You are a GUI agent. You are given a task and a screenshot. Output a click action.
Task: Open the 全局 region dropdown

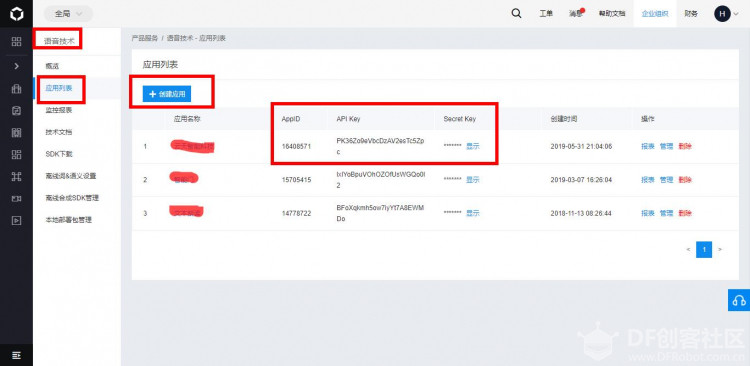coord(68,14)
